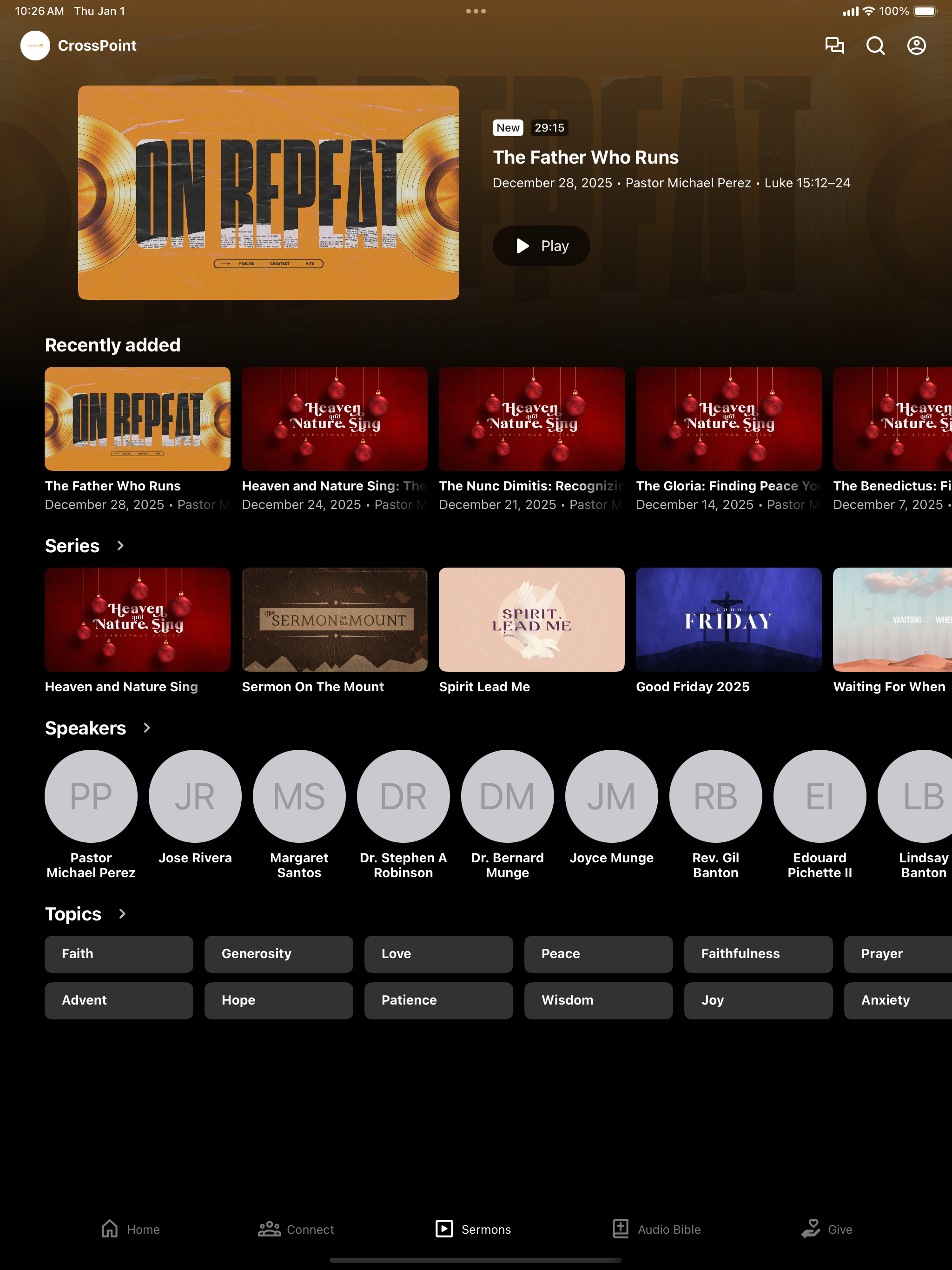Expand the Topics section chevron
The width and height of the screenshot is (952, 1270).
tap(122, 913)
